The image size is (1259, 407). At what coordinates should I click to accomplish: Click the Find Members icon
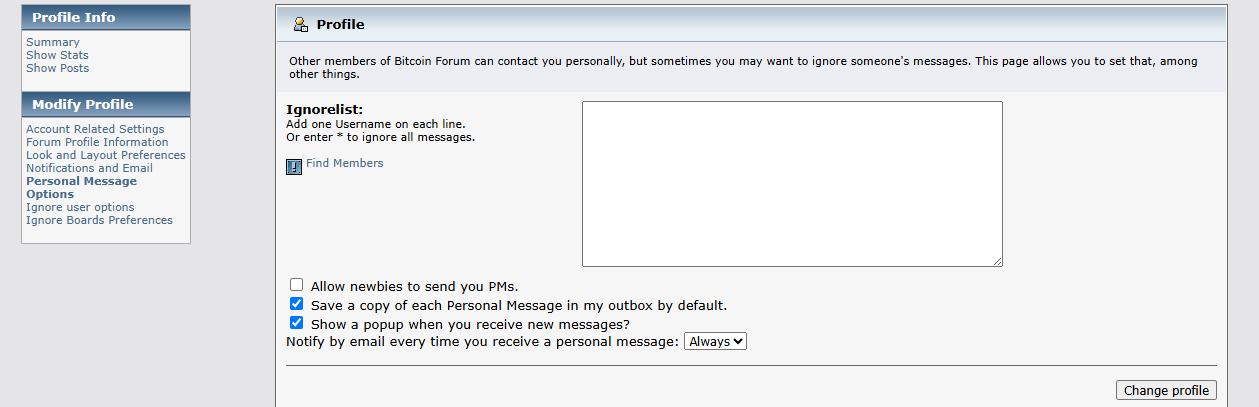[294, 167]
